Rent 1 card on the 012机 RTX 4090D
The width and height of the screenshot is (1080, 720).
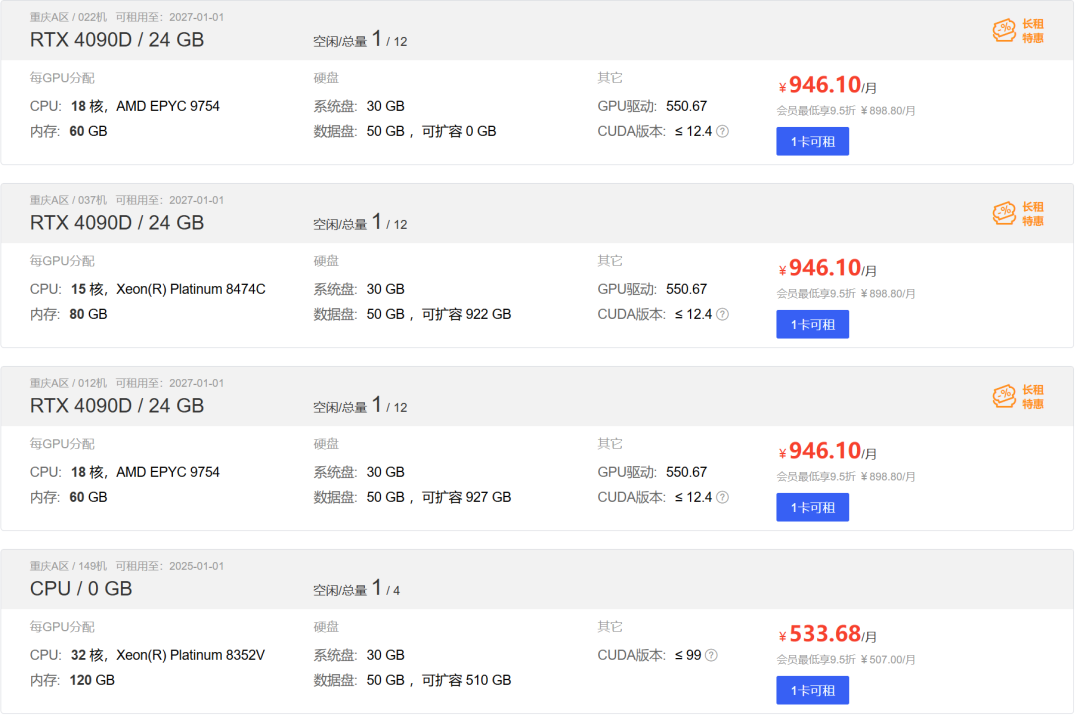[812, 507]
